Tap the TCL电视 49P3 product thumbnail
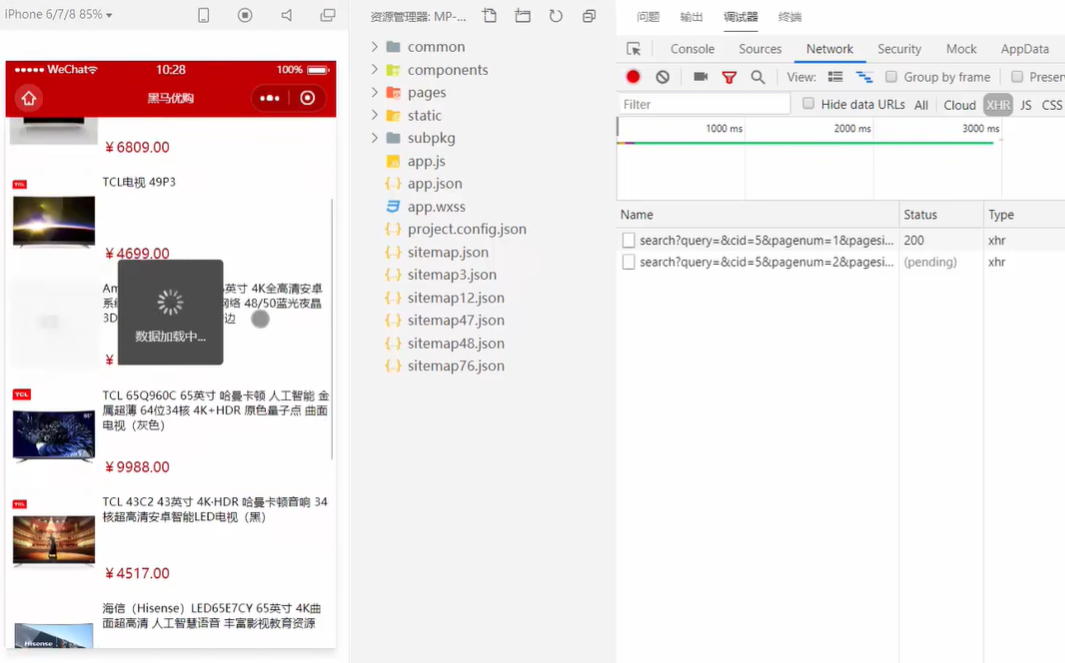Screen dimensions: 1065x663 pos(54,221)
